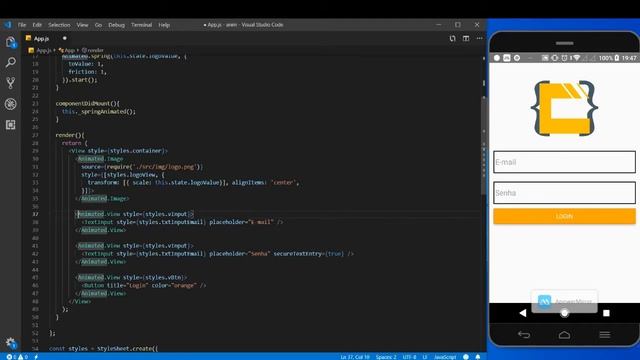Viewport: 640px width, 360px height.
Task: Open the Explorer view in activity bar
Action: pos(11,42)
